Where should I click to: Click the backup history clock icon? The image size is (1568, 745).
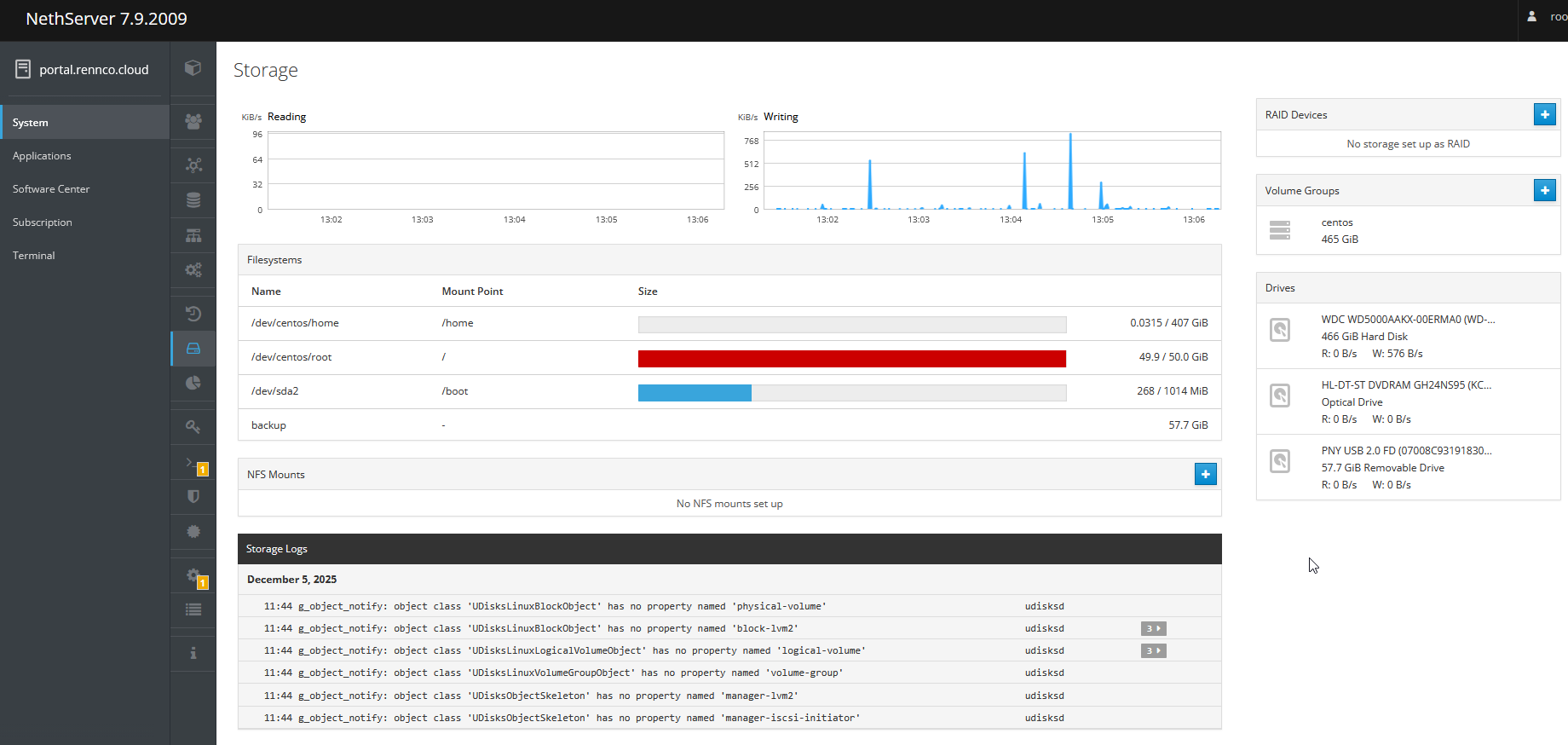pos(193,314)
